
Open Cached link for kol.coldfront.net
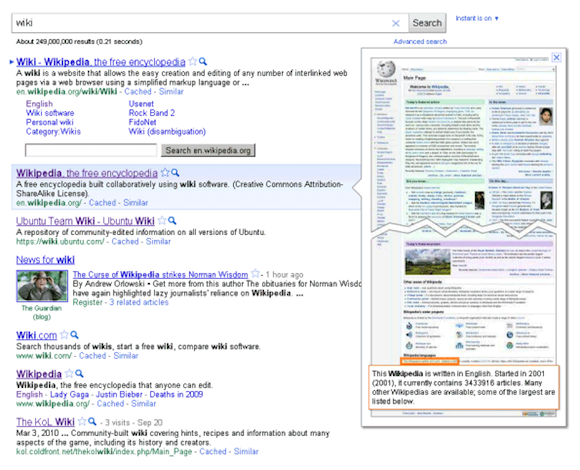coord(213,452)
